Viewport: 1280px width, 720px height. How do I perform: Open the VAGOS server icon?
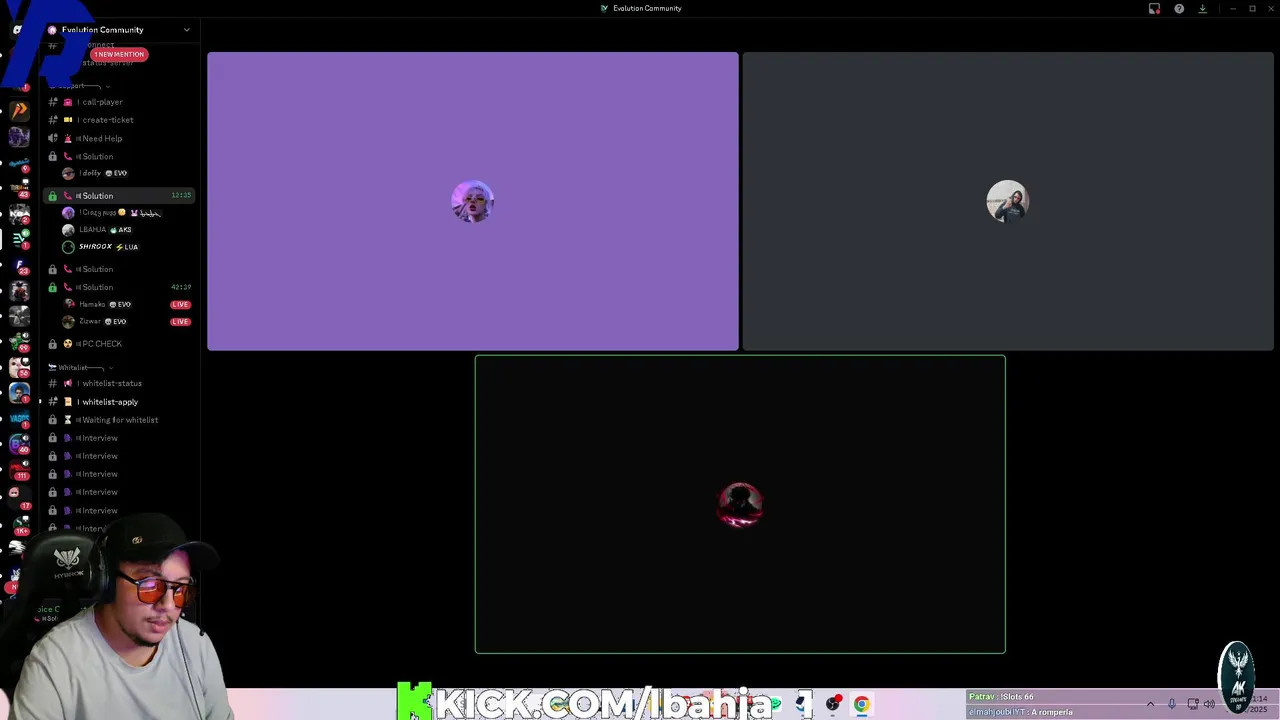(19, 419)
